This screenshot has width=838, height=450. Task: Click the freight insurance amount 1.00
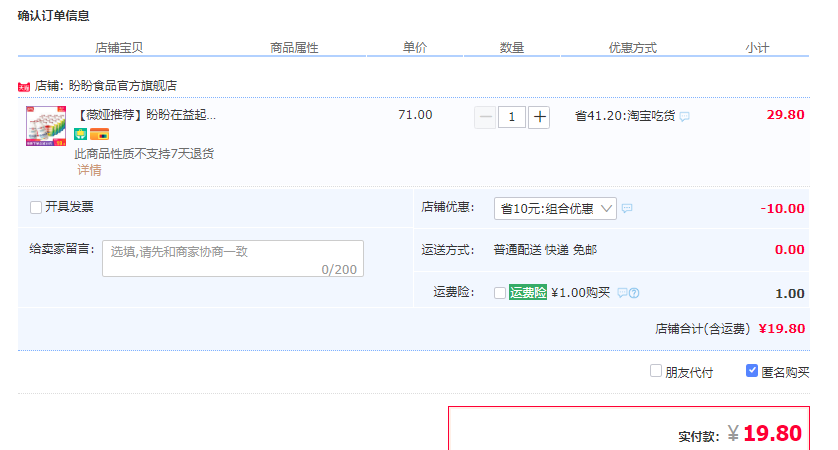790,293
